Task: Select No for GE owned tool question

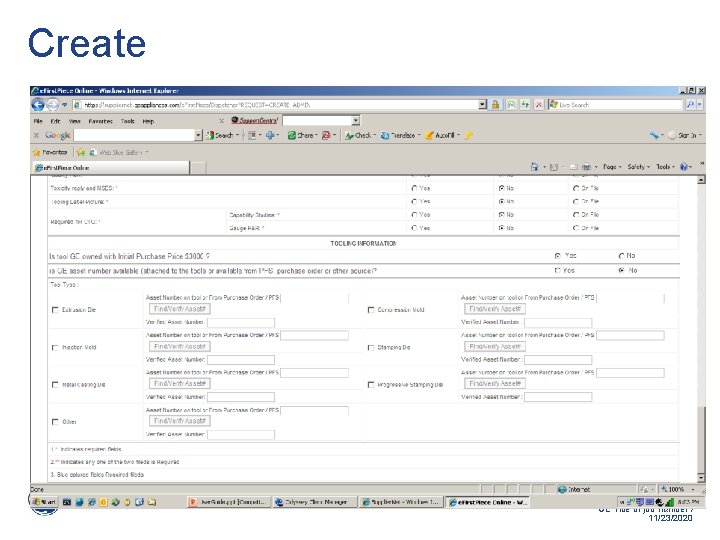Action: coord(622,256)
